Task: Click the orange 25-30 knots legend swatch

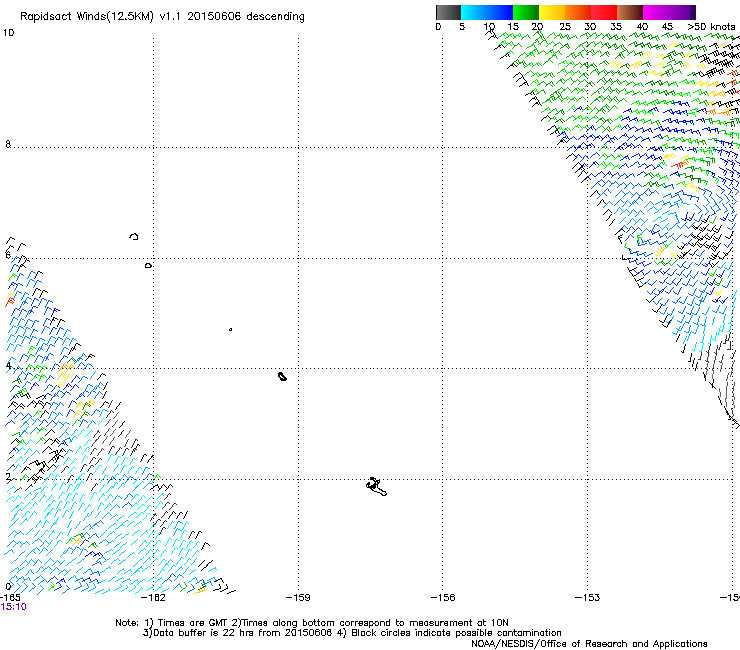Action: click(578, 12)
